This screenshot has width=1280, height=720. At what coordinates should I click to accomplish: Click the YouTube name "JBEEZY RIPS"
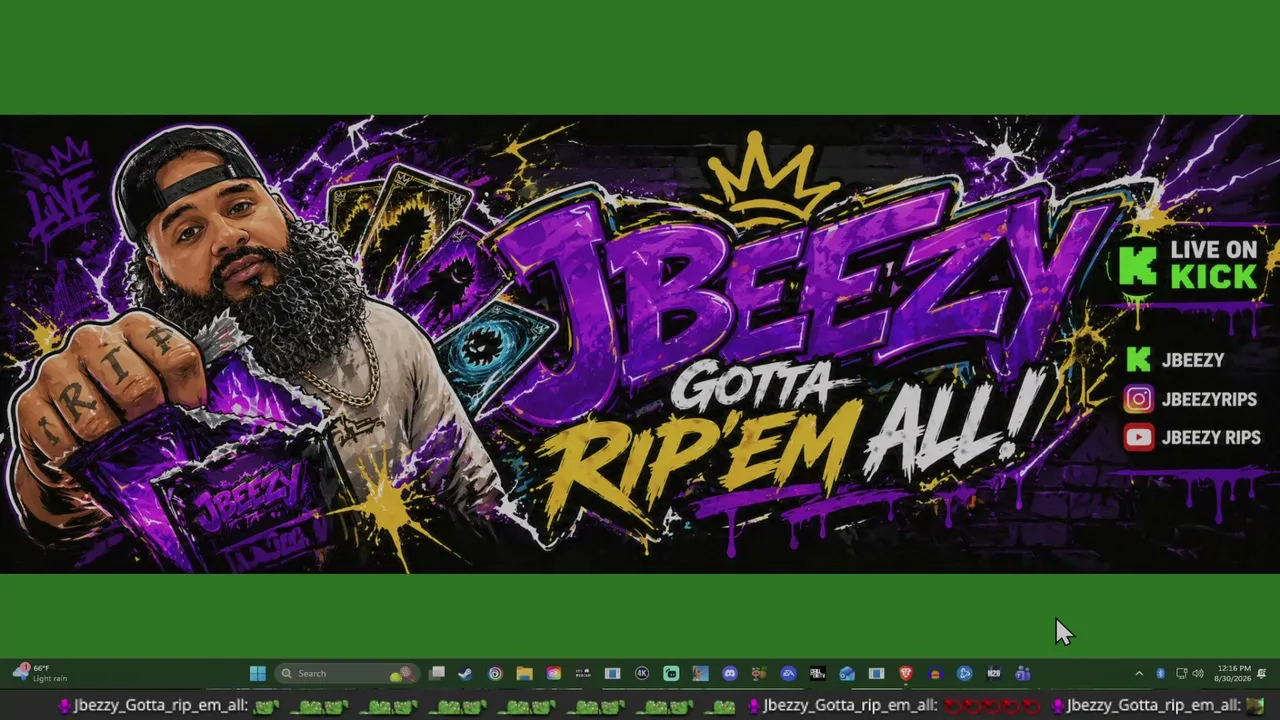[1211, 437]
